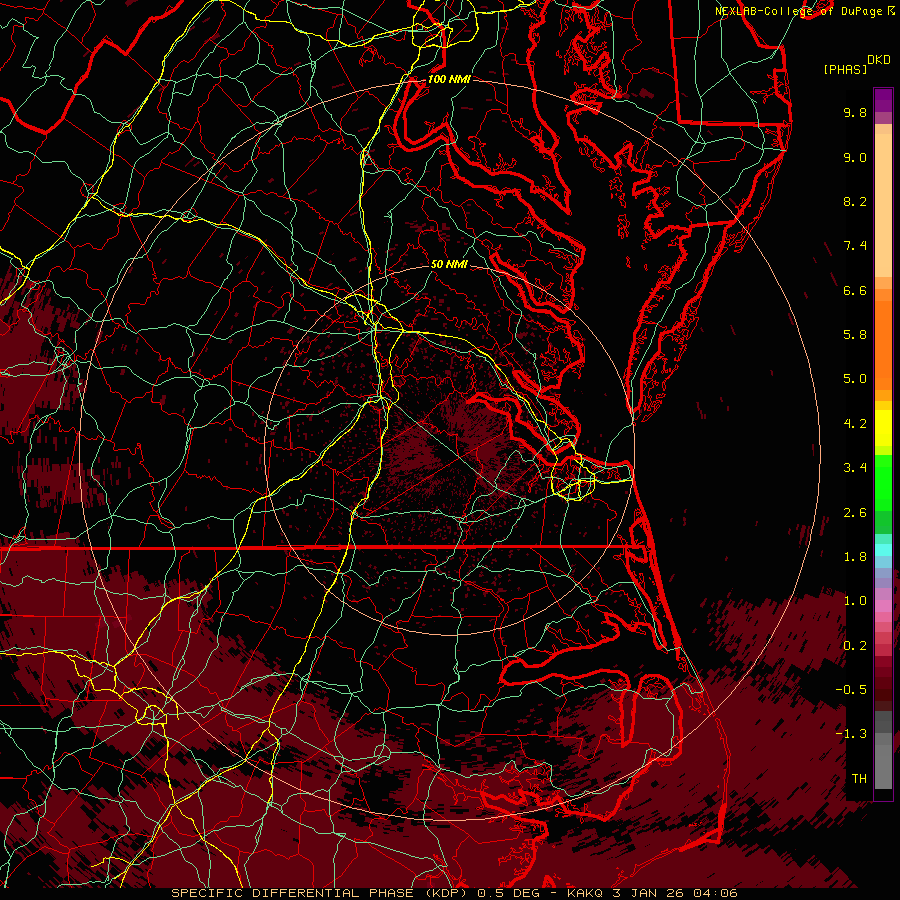The image size is (900, 900).
Task: Click the -0.5 value on the color scale
Action: pos(851,690)
